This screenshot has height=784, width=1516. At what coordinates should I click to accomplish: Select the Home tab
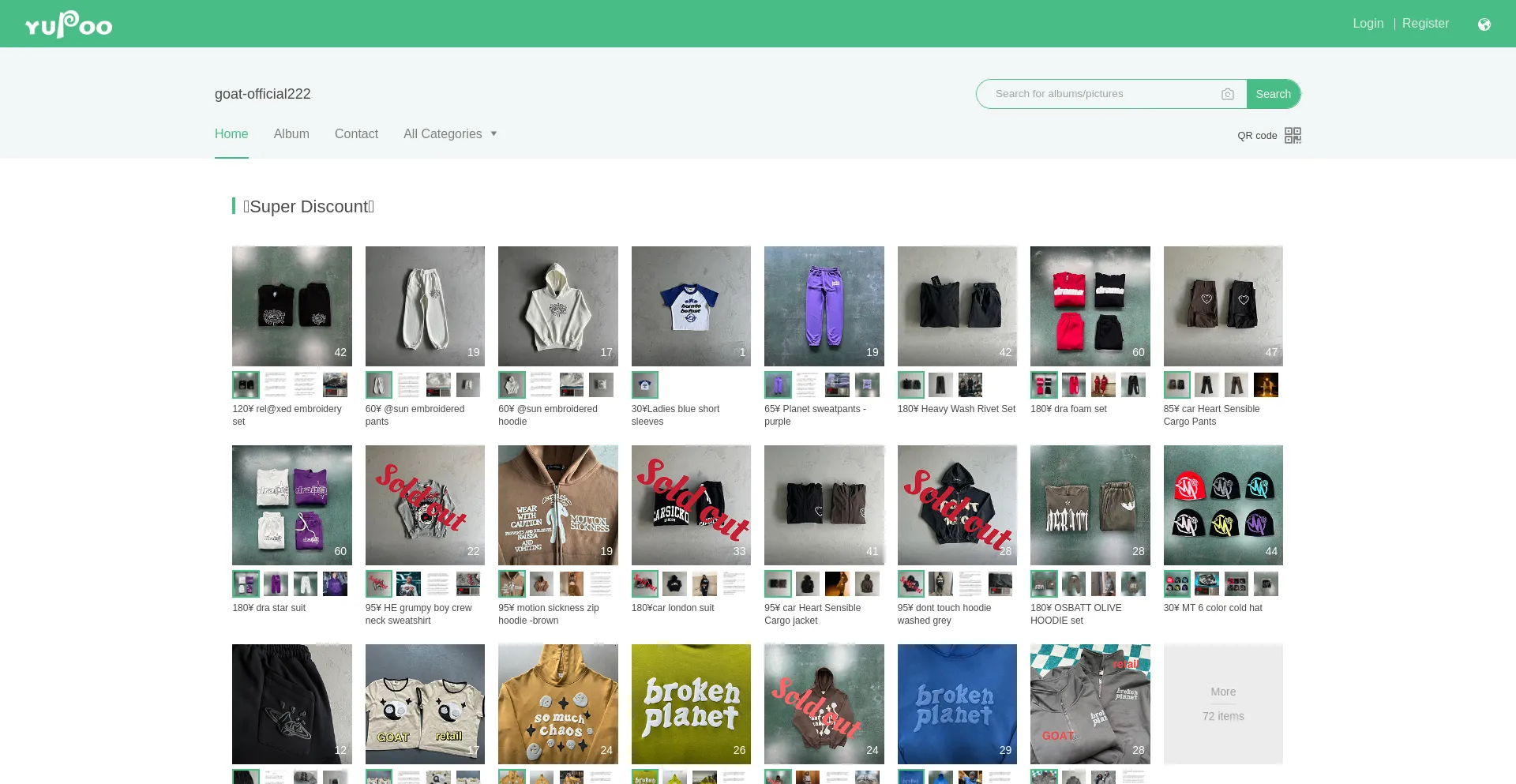(231, 134)
